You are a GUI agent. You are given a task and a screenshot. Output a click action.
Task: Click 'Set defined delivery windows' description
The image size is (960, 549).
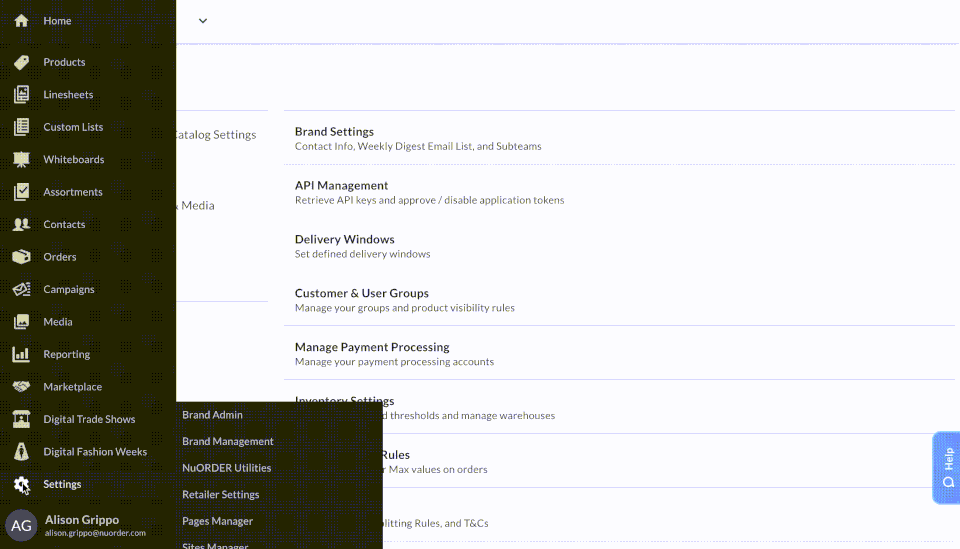(x=362, y=254)
